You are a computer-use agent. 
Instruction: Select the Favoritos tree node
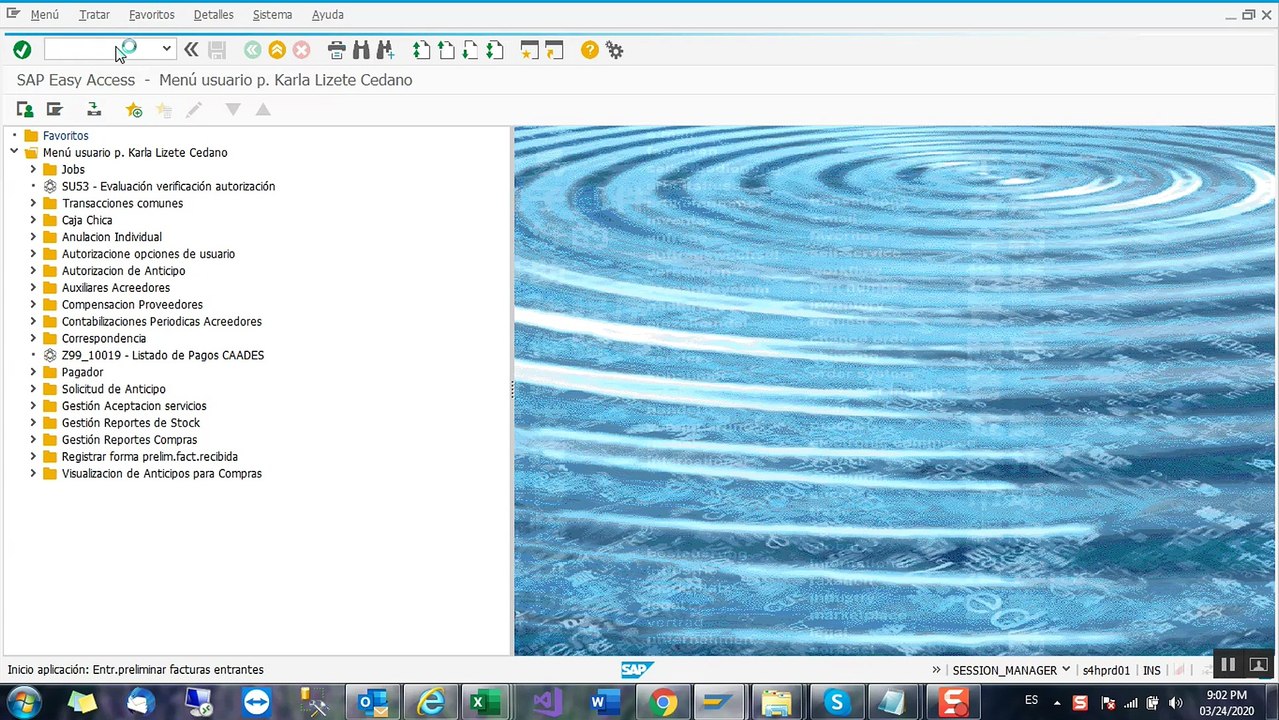coord(66,135)
